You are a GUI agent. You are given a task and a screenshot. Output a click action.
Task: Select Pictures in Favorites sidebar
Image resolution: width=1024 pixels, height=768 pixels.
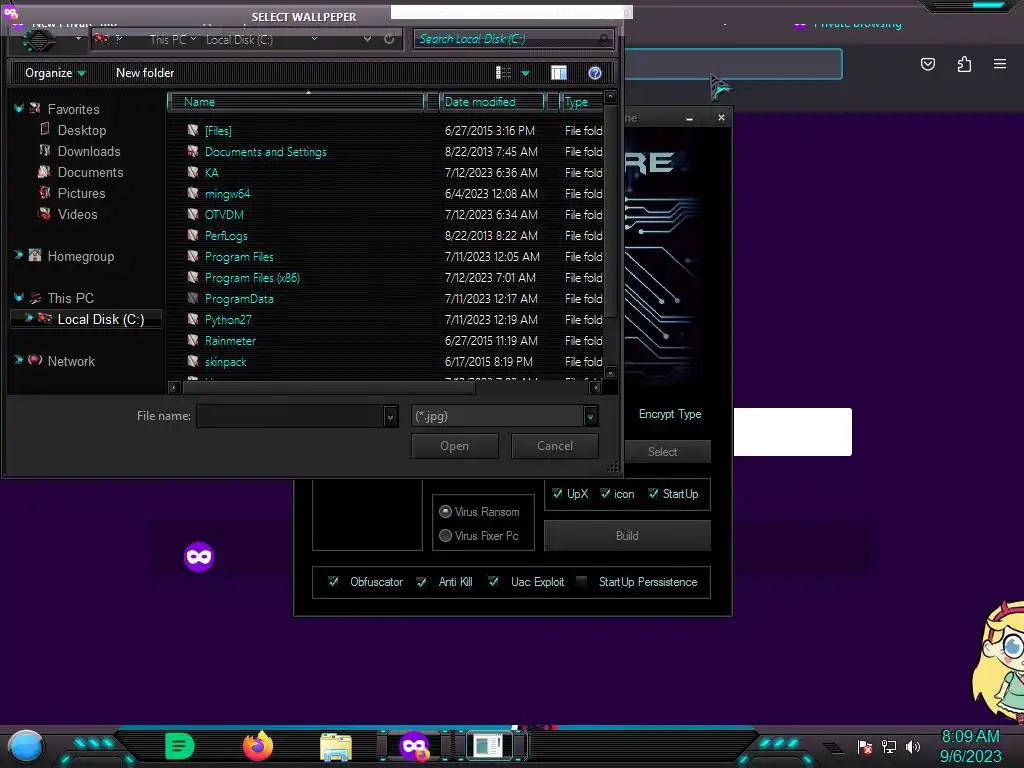[81, 193]
